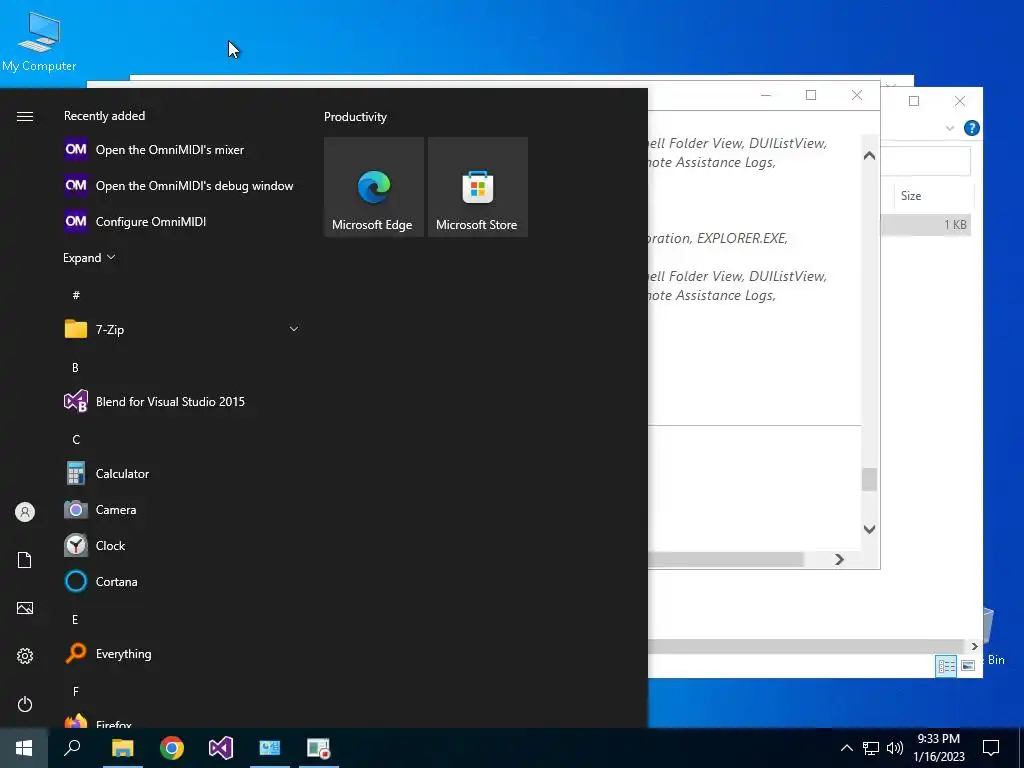The width and height of the screenshot is (1024, 768).
Task: Open the user account icon in Start
Action: point(25,512)
